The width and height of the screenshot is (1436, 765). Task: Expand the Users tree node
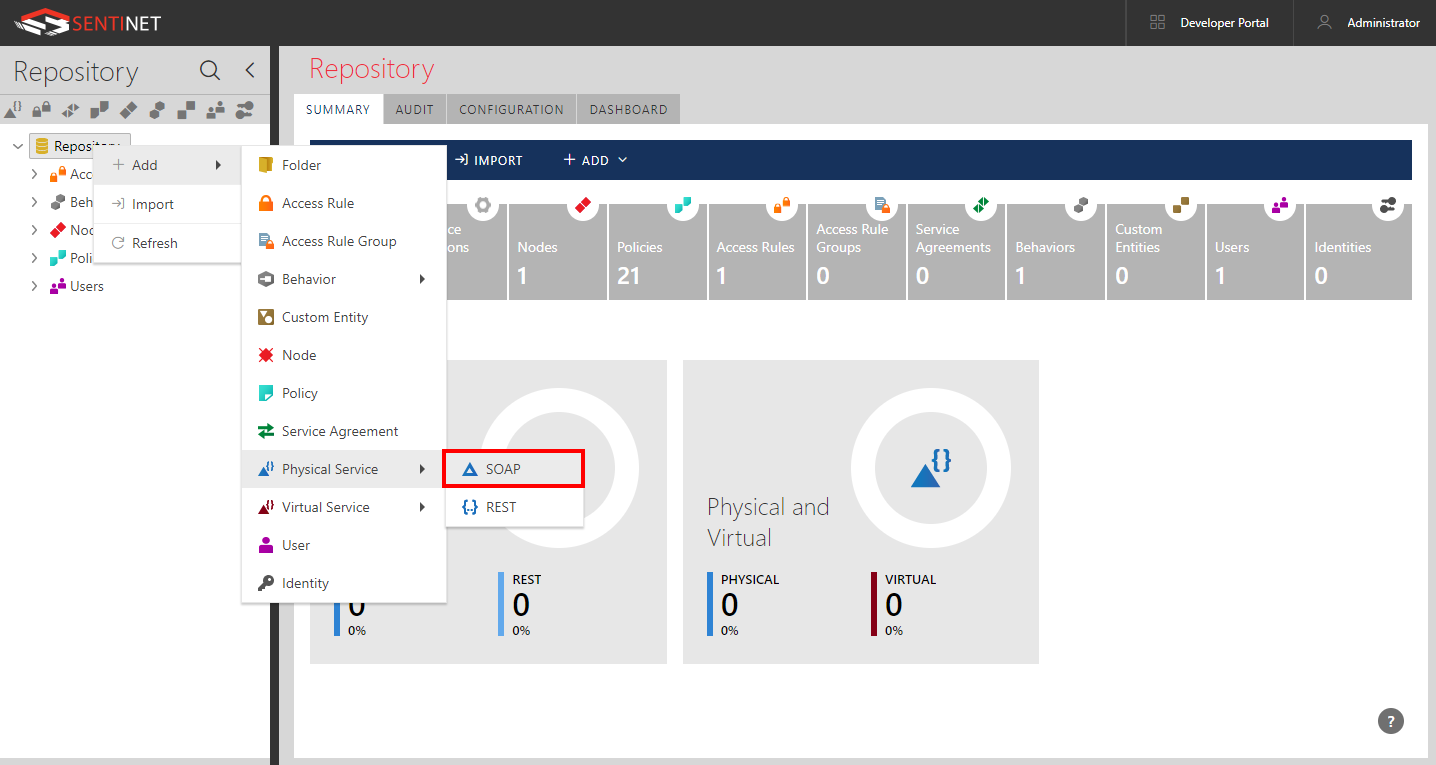pyautogui.click(x=34, y=286)
